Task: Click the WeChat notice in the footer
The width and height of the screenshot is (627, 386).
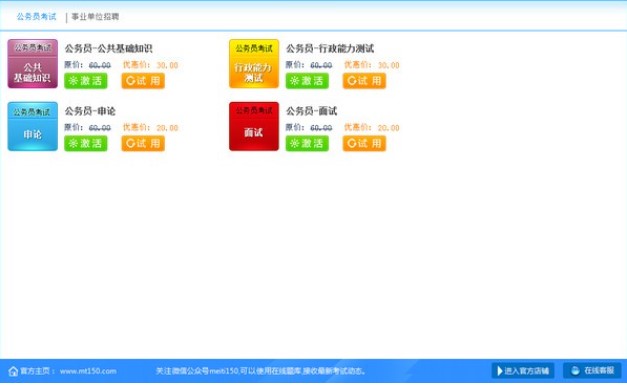Action: click(x=261, y=371)
